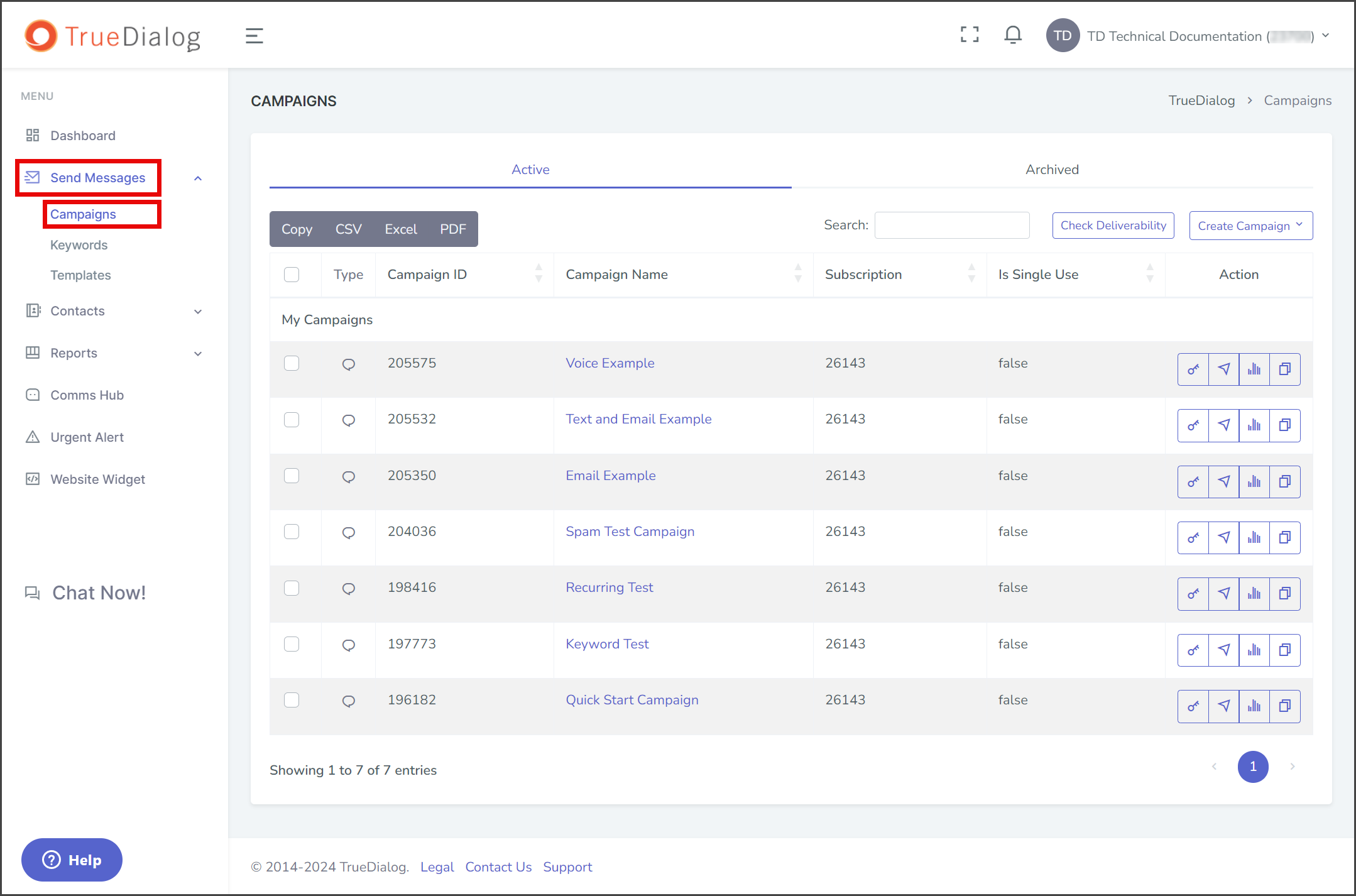Image resolution: width=1356 pixels, height=896 pixels.
Task: Tick the select-all checkbox in table header
Action: (x=292, y=275)
